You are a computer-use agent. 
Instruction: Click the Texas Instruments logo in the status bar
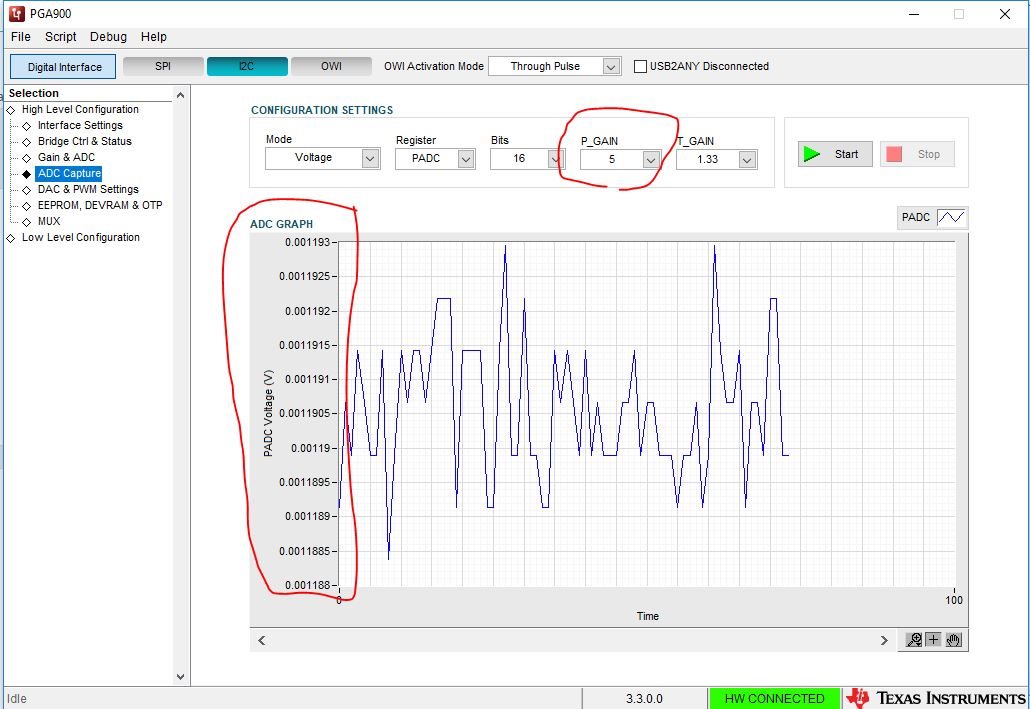click(862, 698)
